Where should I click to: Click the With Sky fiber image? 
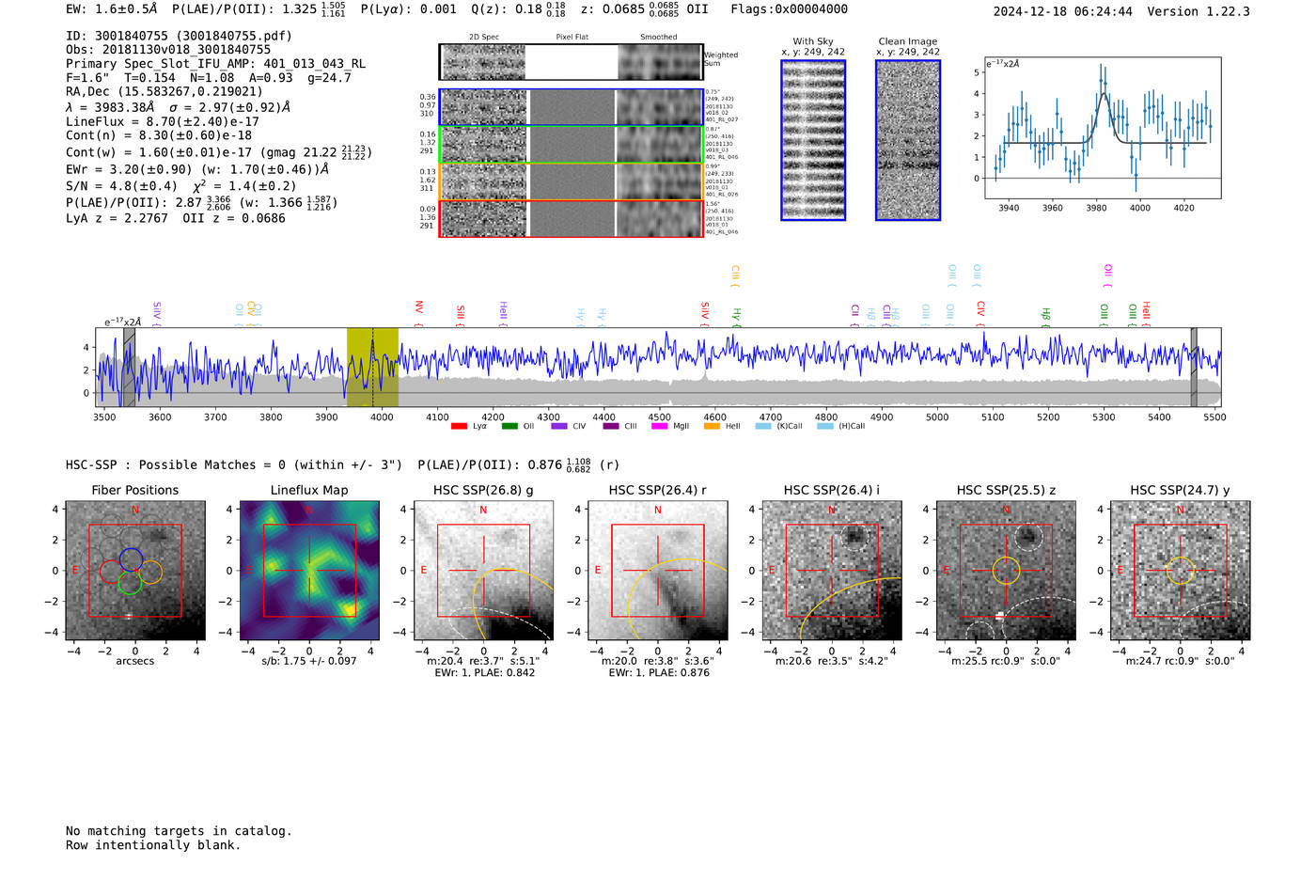[x=813, y=140]
